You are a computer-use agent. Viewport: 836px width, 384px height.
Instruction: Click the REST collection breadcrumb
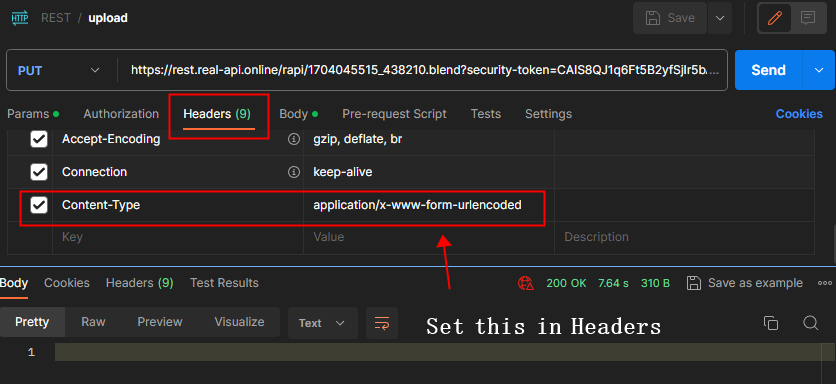tap(56, 18)
